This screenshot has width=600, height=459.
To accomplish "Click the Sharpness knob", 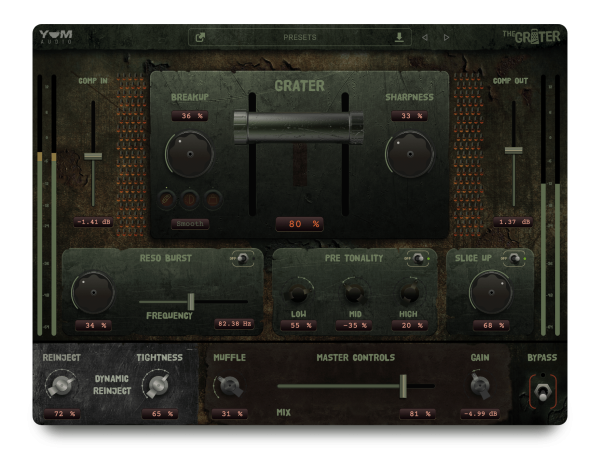I will [x=410, y=154].
